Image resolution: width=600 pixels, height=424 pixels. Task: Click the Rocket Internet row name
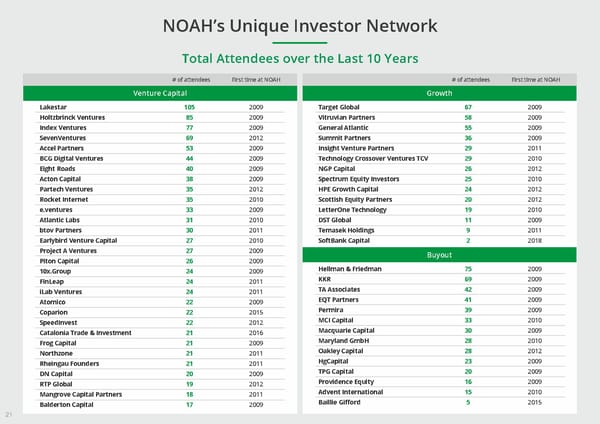(64, 198)
